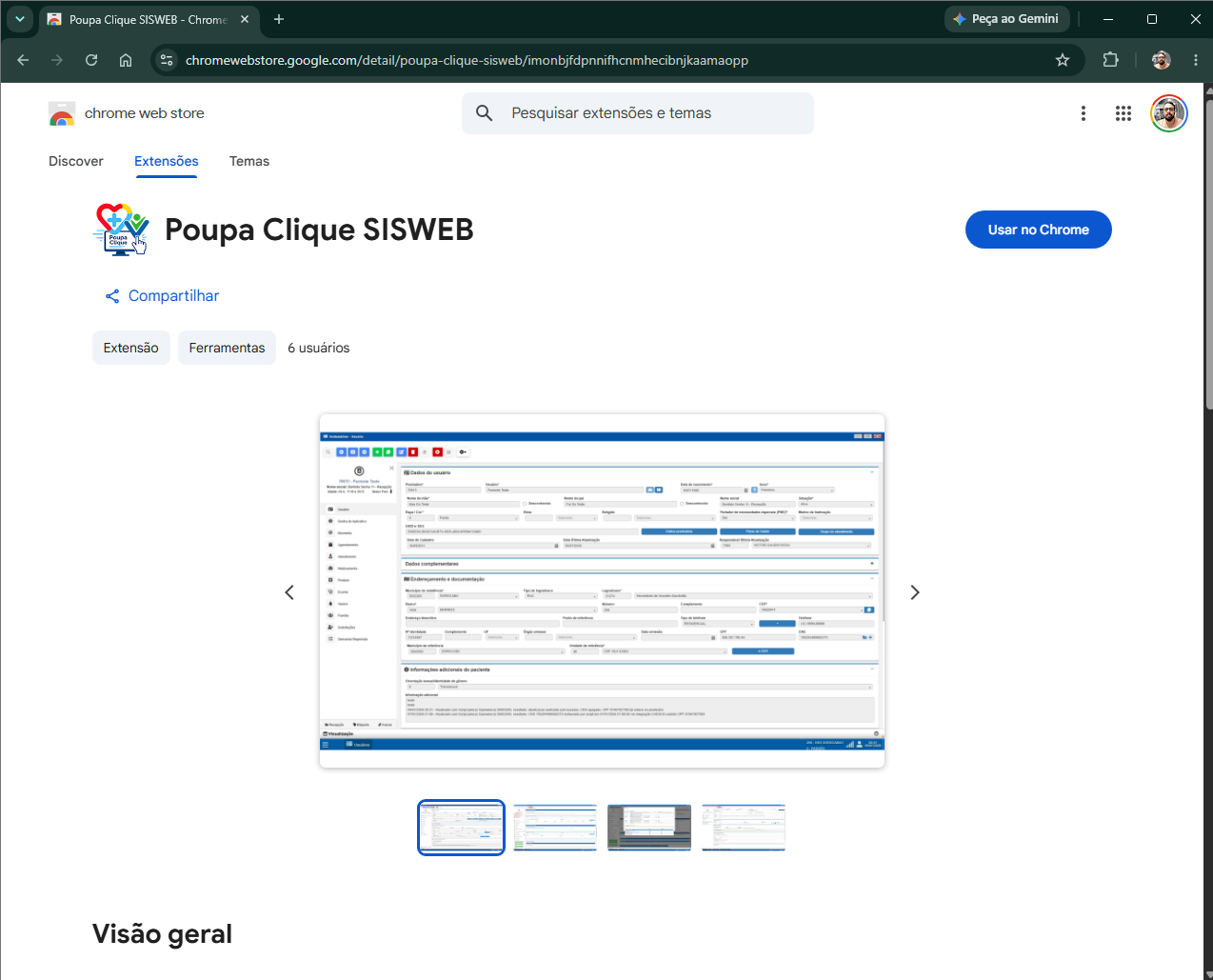Open the Google account avatar on page
Viewport: 1213px width, 980px height.
1169,113
